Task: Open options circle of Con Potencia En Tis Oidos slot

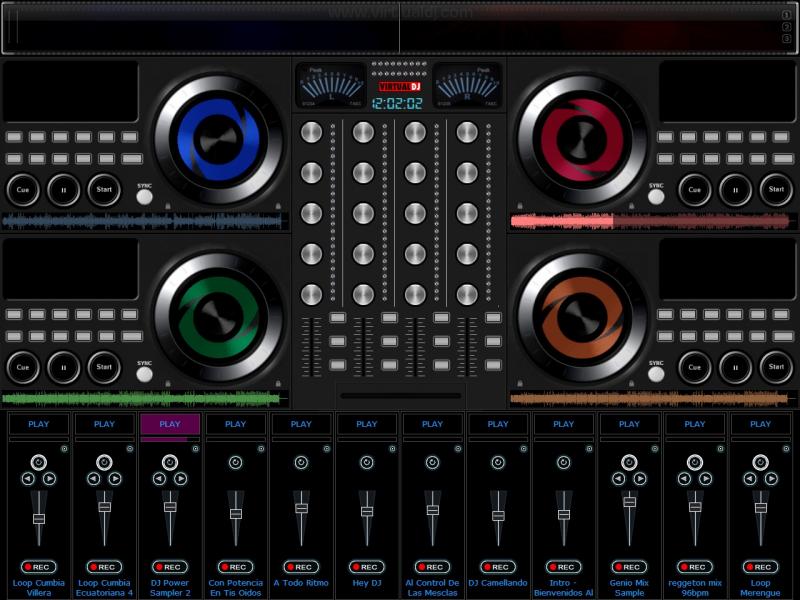Action: coord(261,449)
